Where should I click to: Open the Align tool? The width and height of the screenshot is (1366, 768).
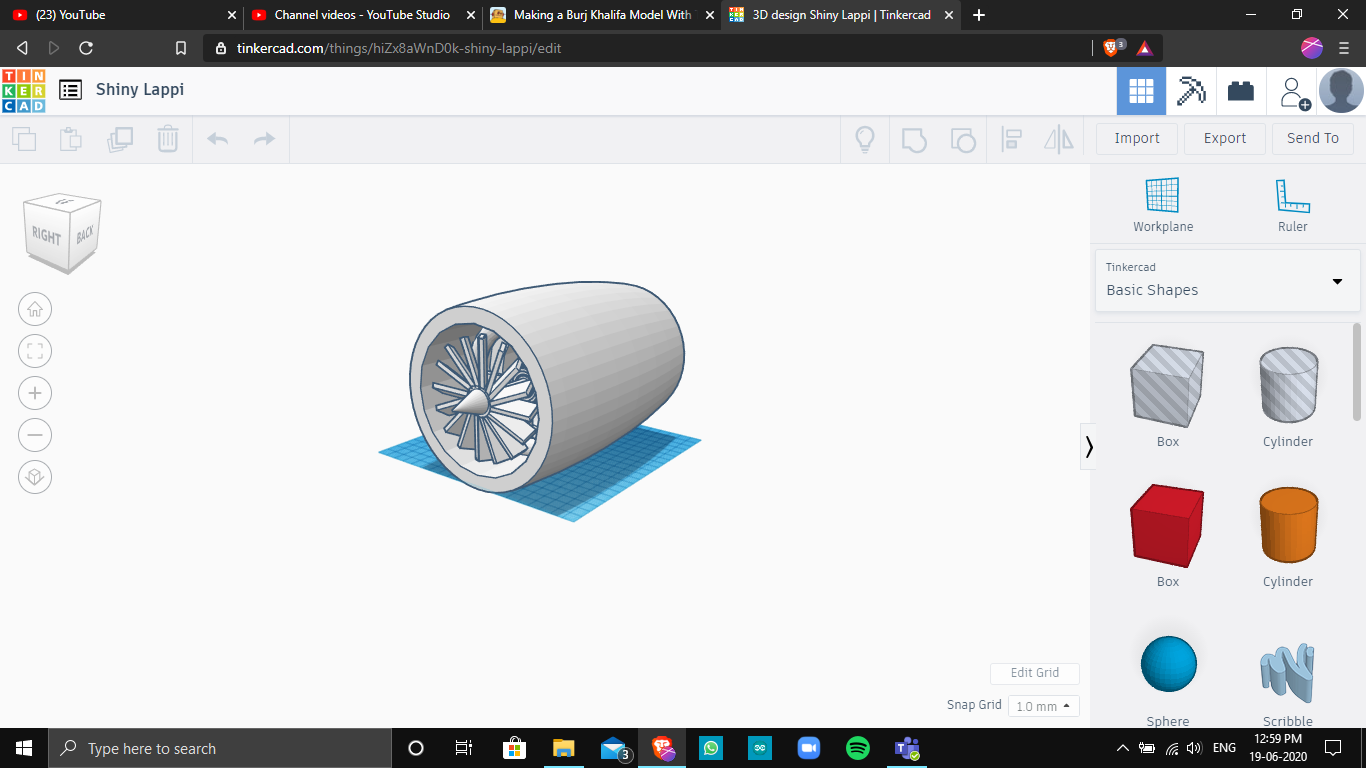point(1010,139)
